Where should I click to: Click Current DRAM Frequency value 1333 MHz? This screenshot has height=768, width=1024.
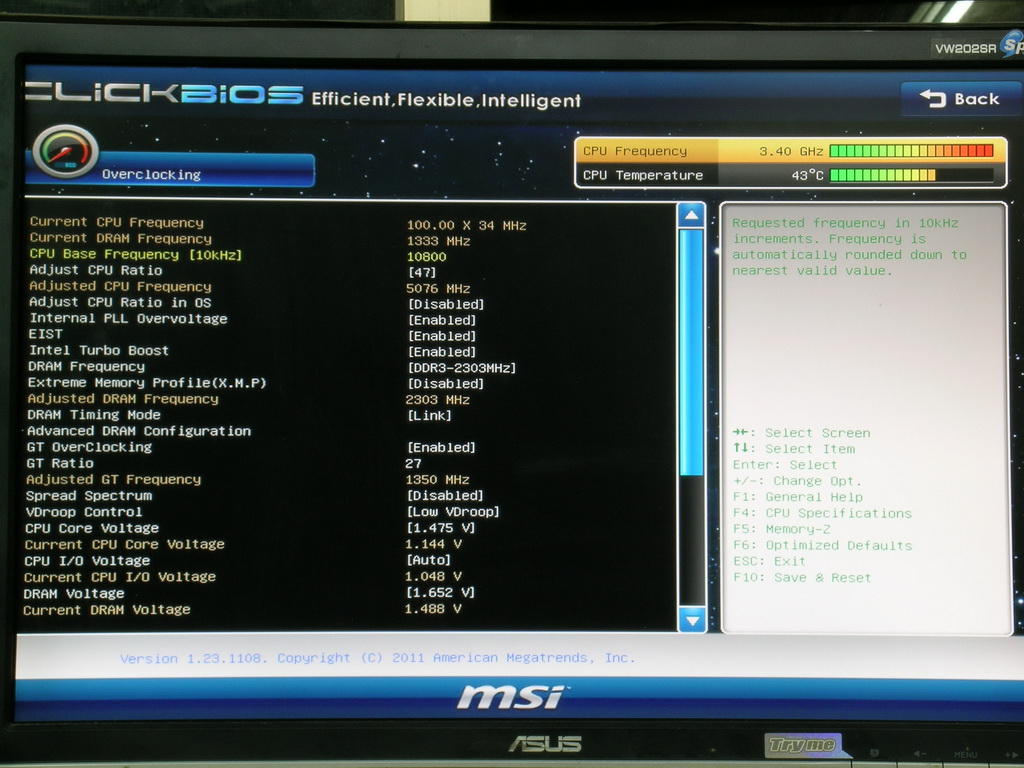(x=438, y=241)
